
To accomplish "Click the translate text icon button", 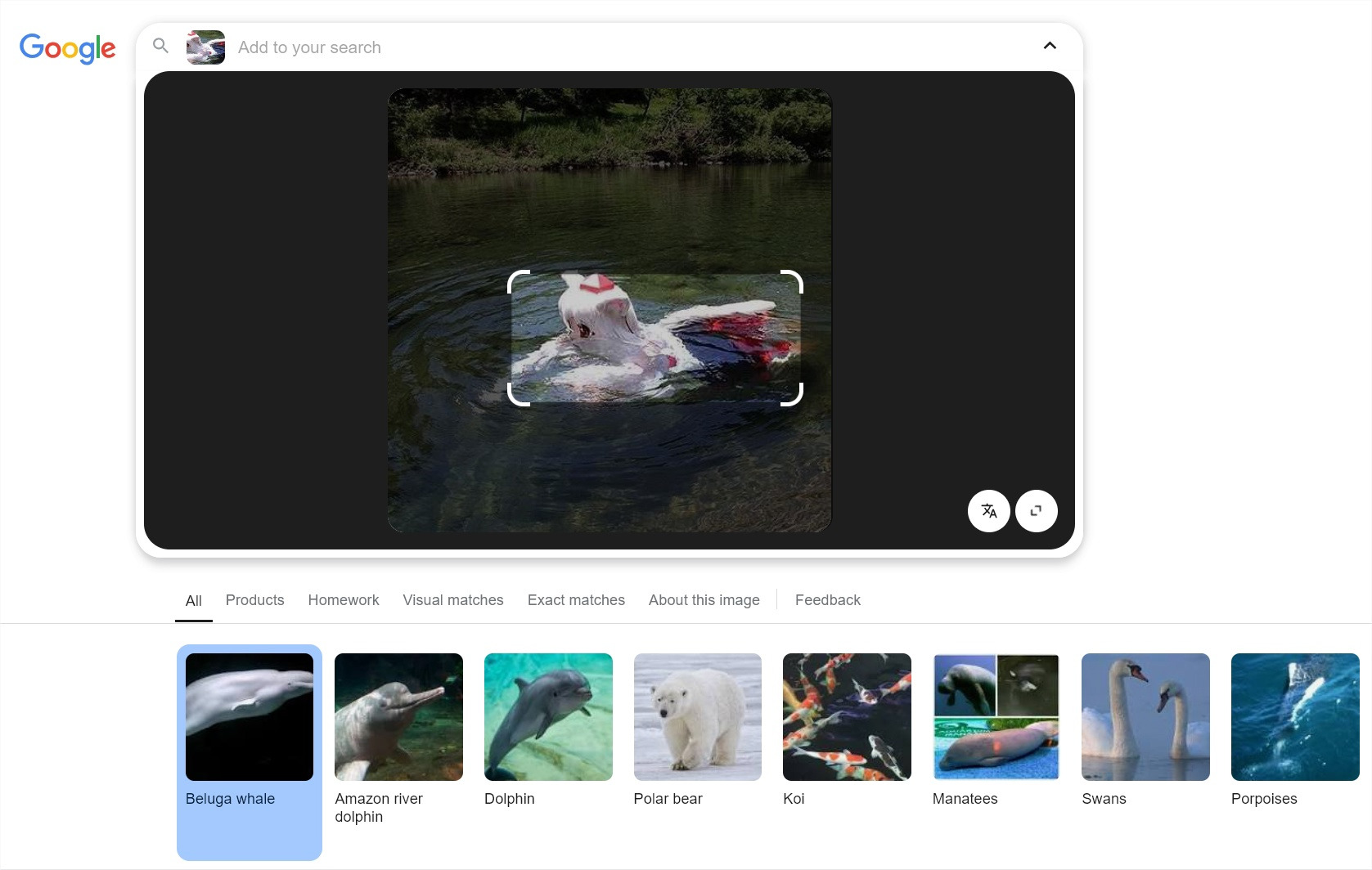I will [x=988, y=511].
